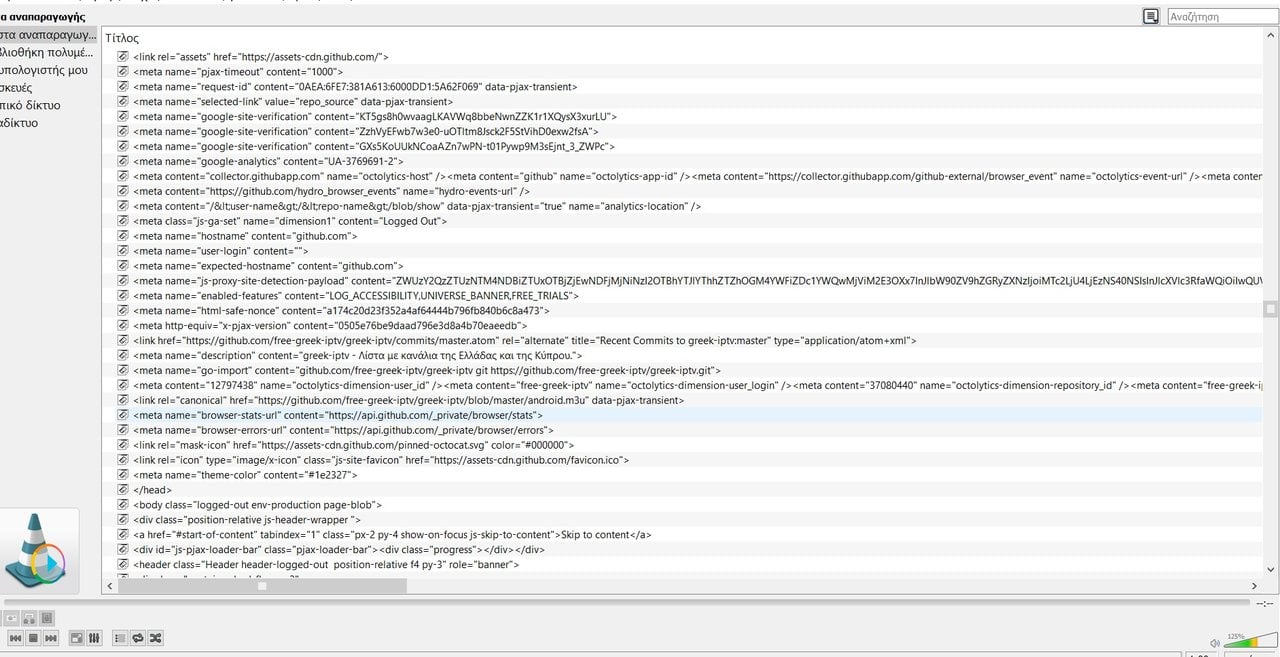Select the 'body class="logged-out' row

pyautogui.click(x=683, y=505)
